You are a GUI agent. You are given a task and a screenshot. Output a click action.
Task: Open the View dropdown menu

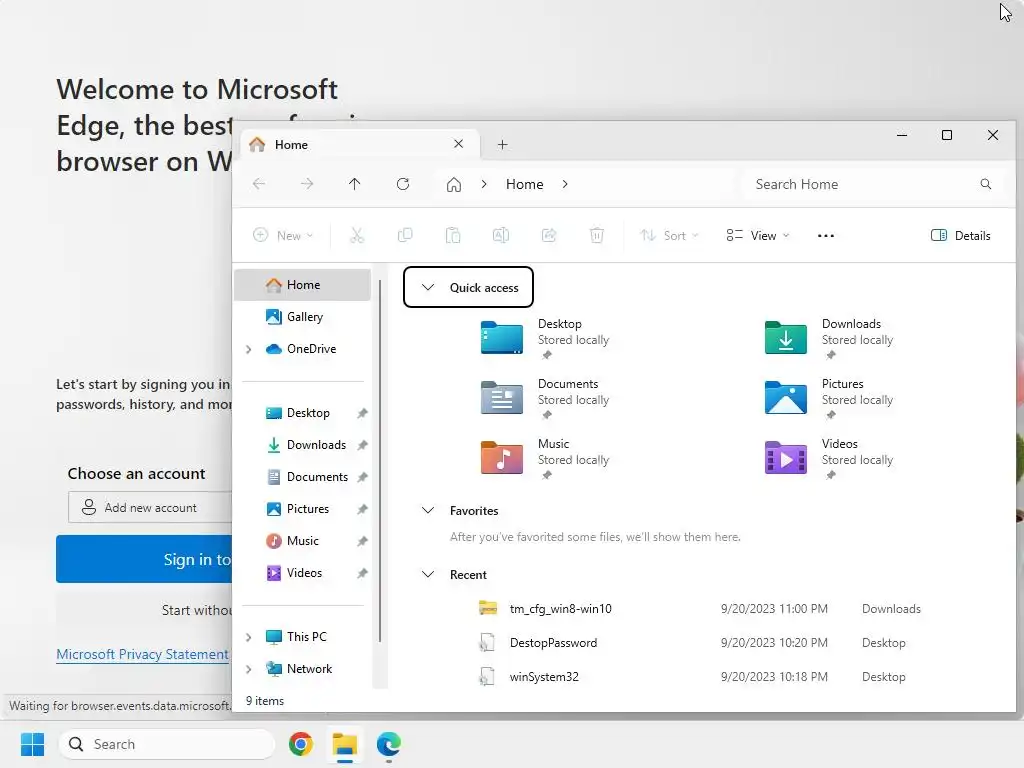758,235
